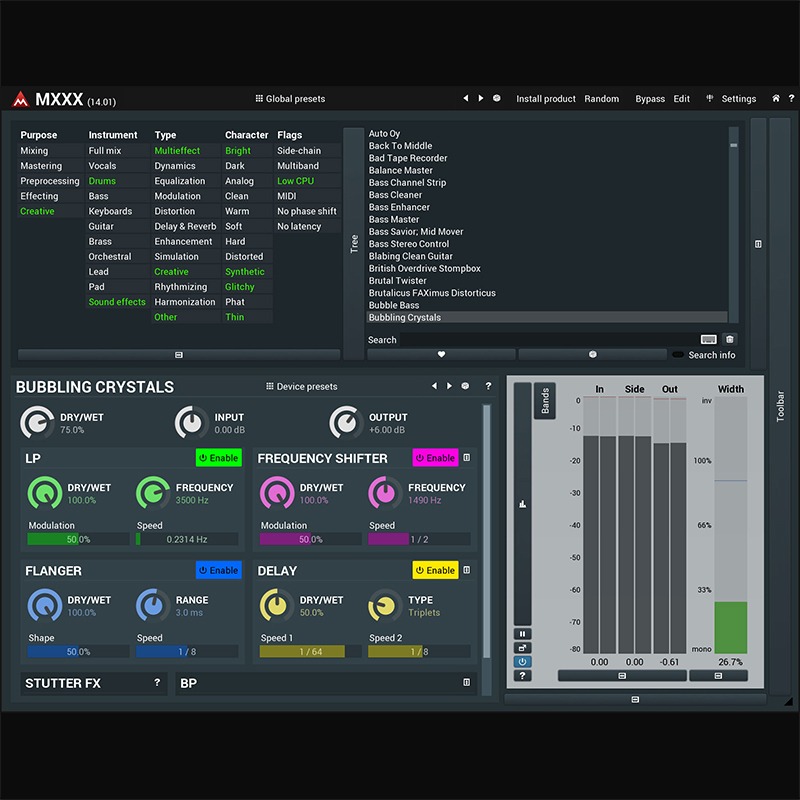Collapse the preset browser side bar

click(x=758, y=244)
